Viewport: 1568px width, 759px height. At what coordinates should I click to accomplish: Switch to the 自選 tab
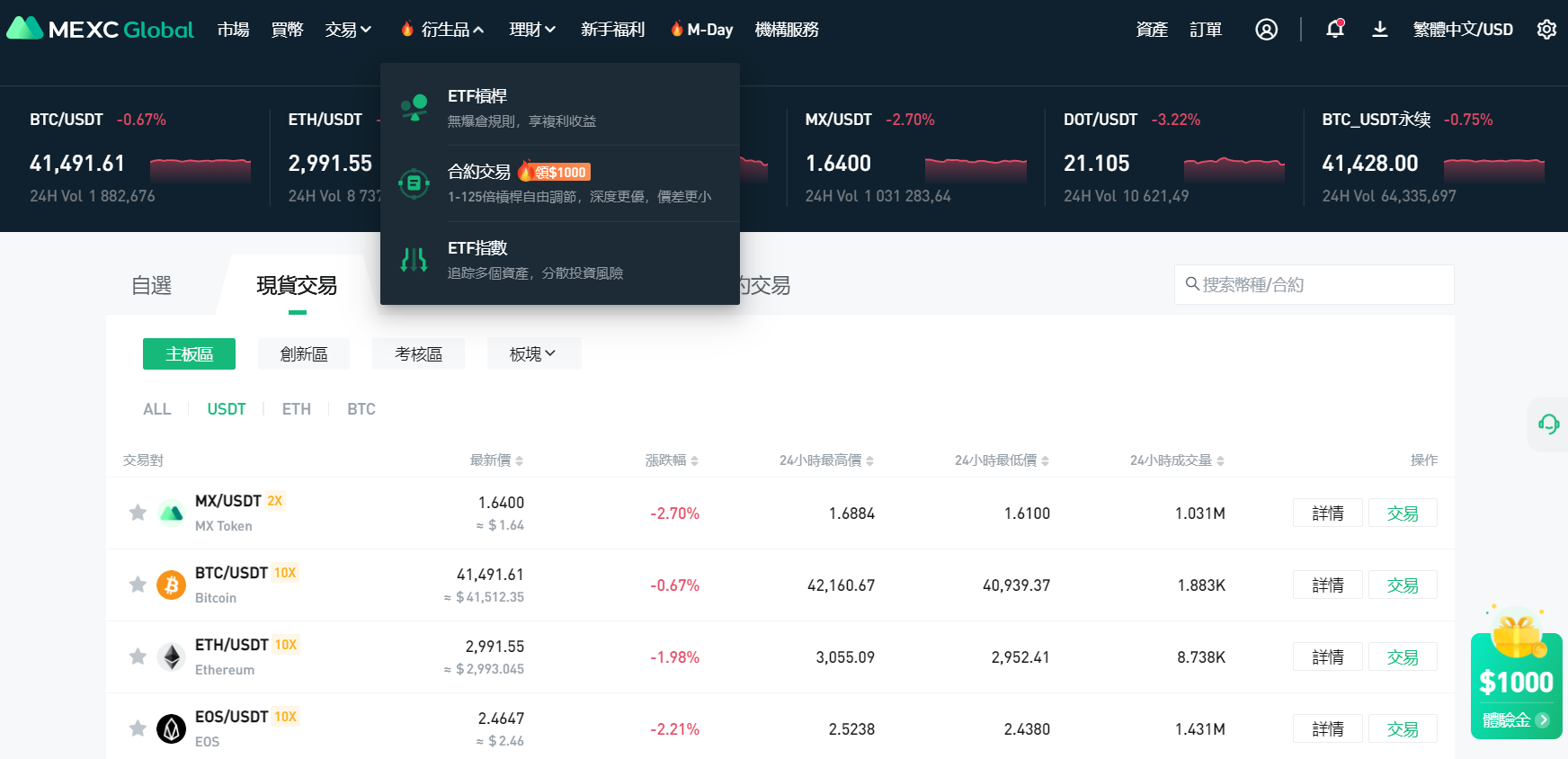pos(151,285)
